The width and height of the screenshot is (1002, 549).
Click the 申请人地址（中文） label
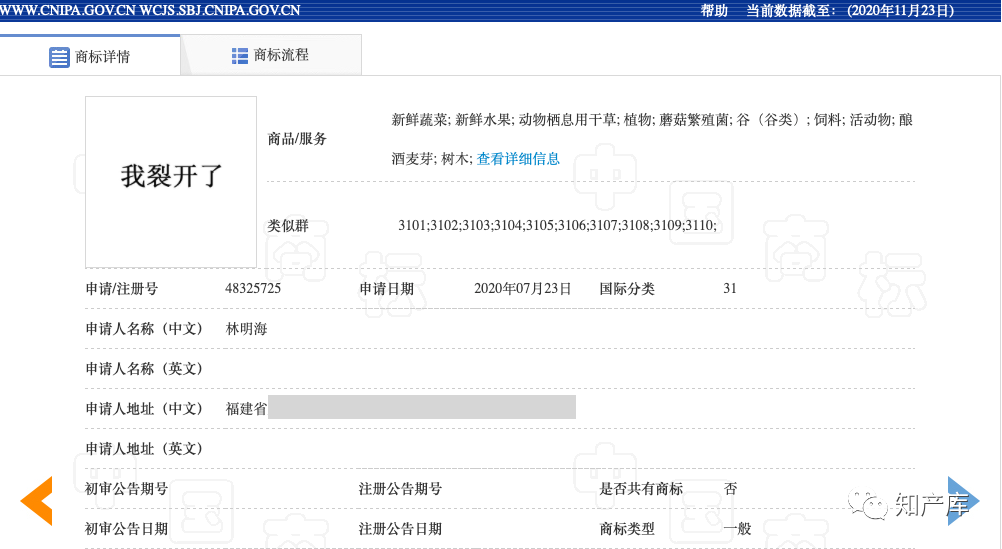coord(144,409)
